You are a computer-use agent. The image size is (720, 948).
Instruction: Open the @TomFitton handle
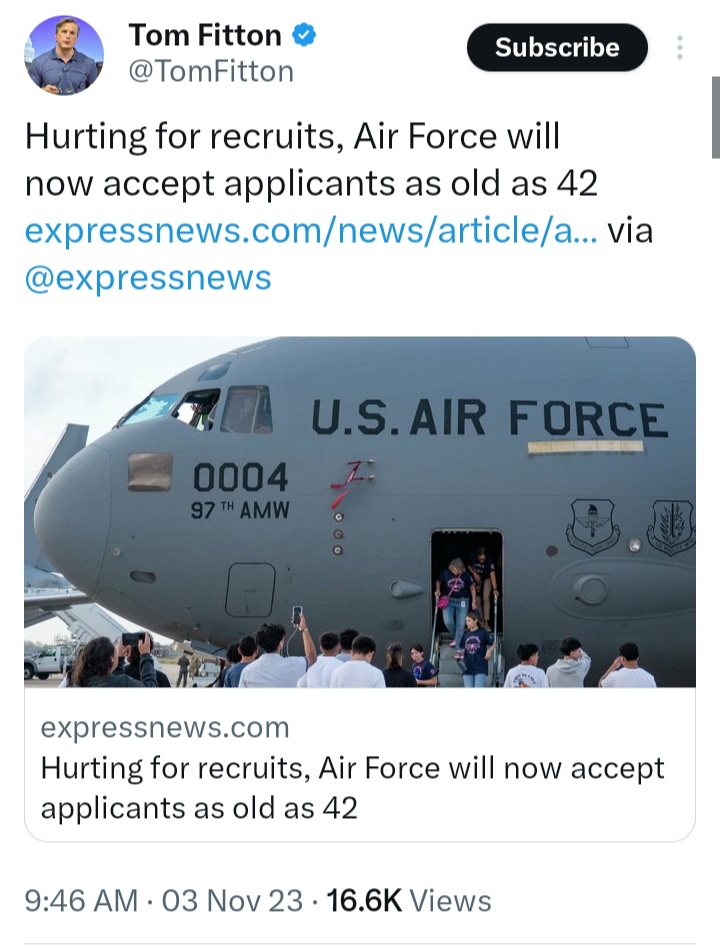[x=211, y=71]
